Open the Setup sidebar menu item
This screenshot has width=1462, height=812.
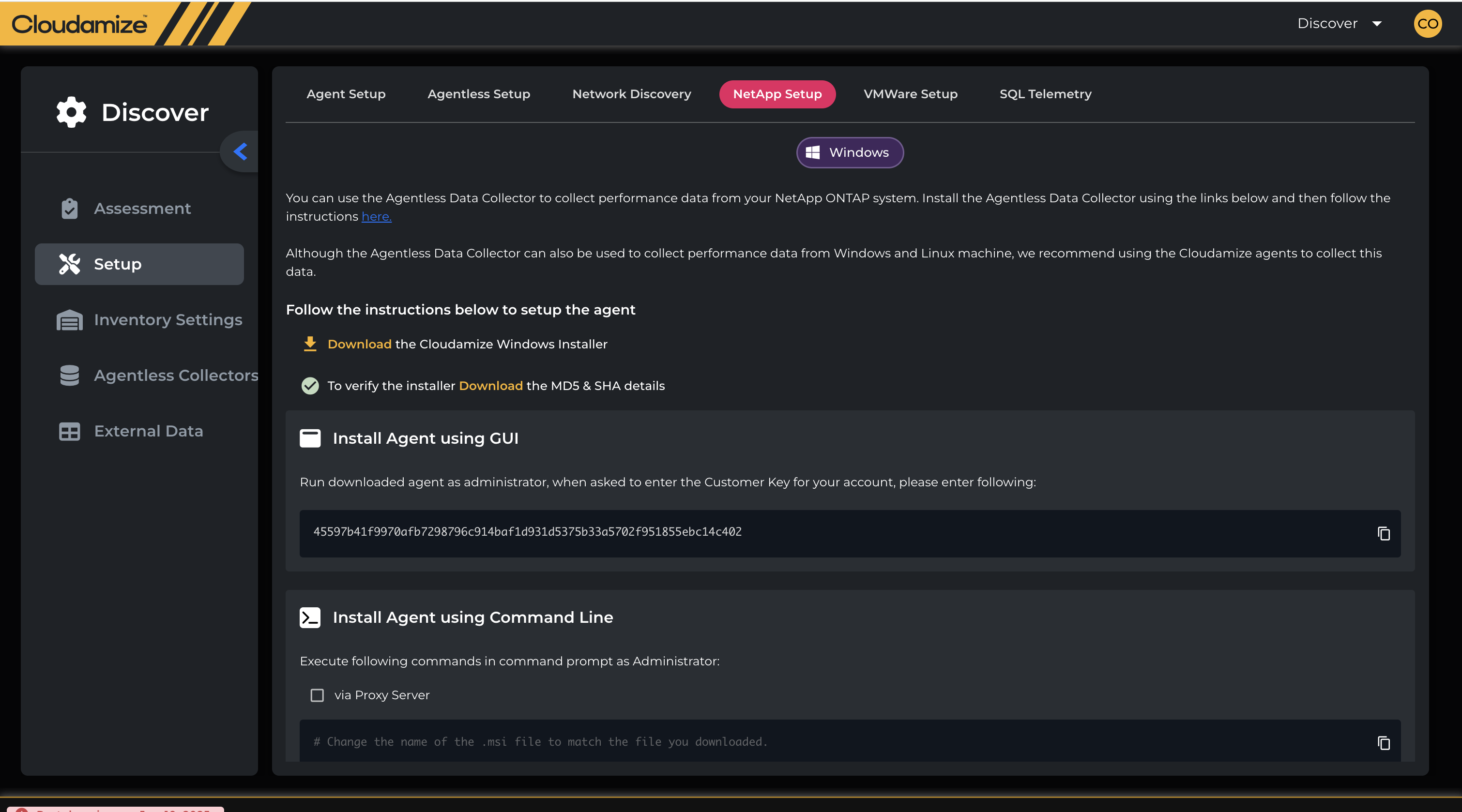(139, 264)
